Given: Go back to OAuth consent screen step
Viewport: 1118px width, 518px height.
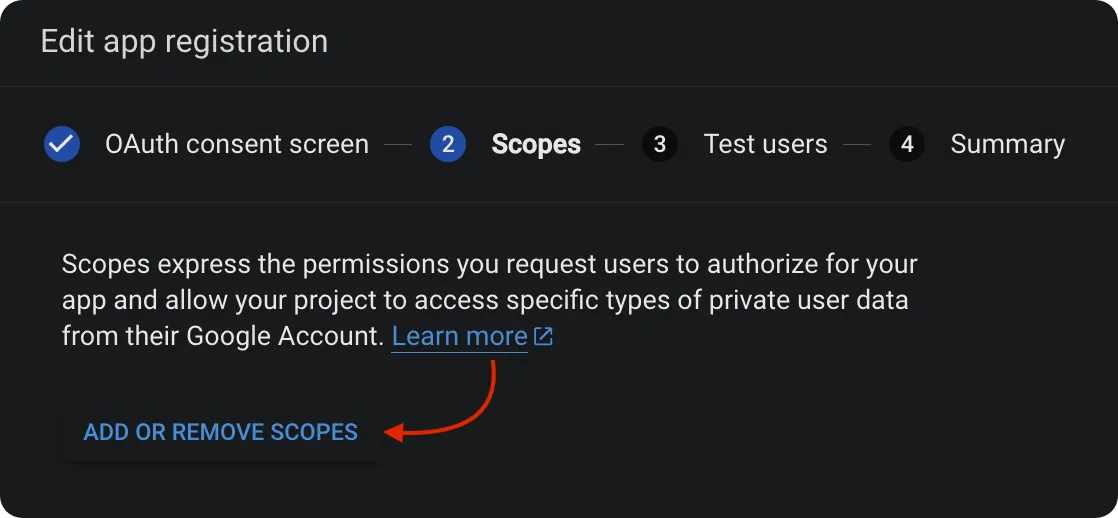Looking at the screenshot, I should (237, 144).
